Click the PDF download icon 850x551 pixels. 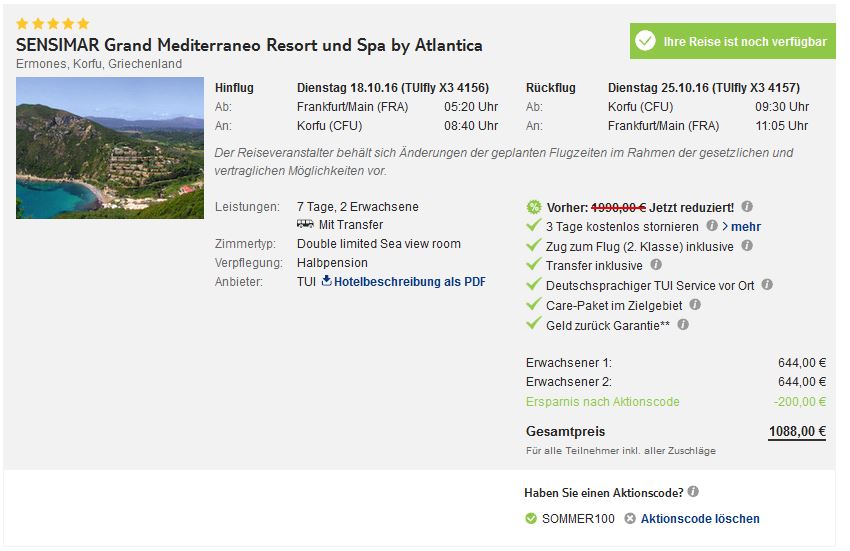pyautogui.click(x=326, y=280)
